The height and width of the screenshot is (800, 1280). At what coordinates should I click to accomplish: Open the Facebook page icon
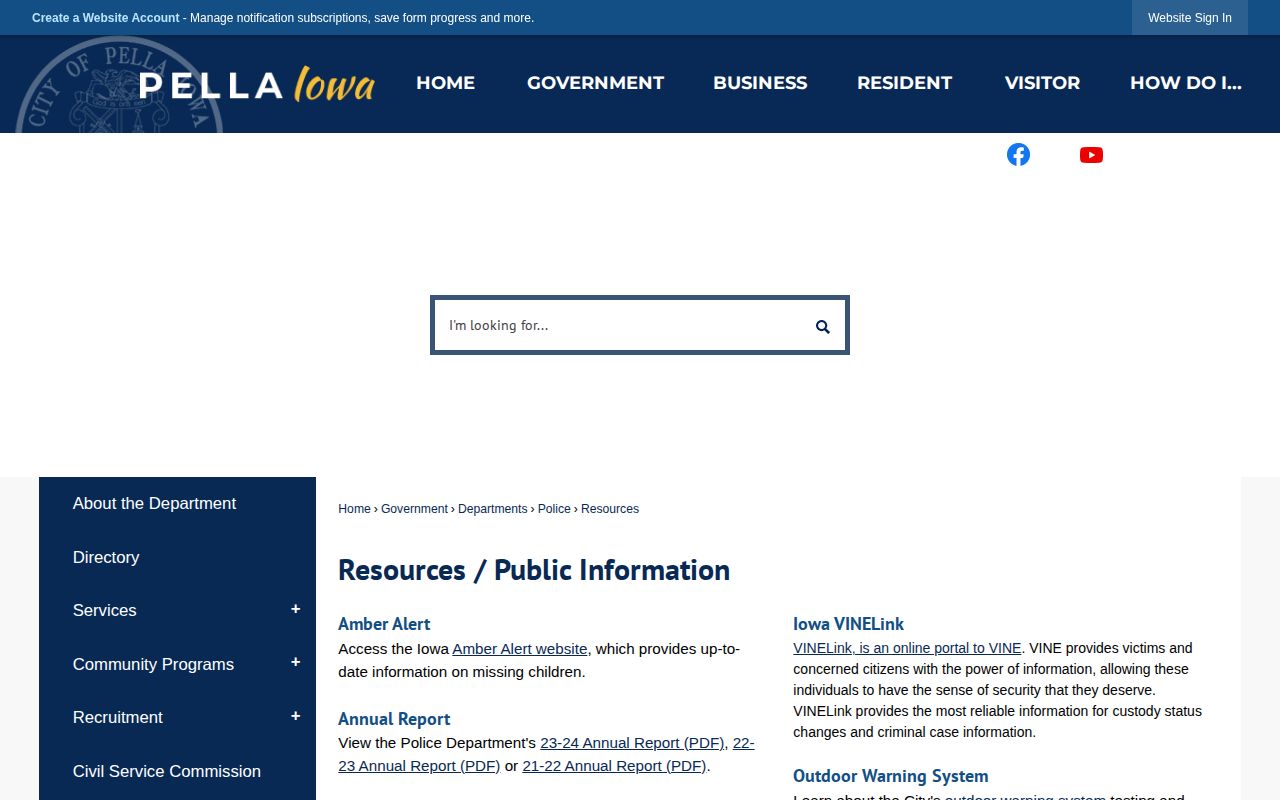point(1018,154)
